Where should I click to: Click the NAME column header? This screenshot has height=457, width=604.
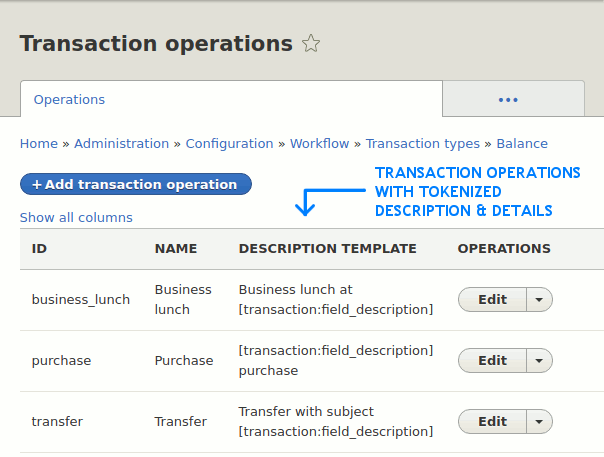coord(176,249)
